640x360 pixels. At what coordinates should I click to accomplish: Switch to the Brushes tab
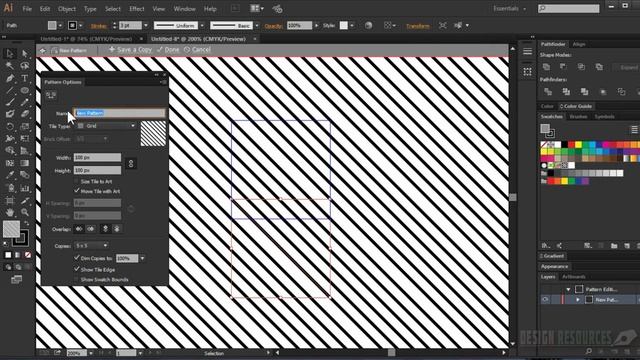[578, 117]
